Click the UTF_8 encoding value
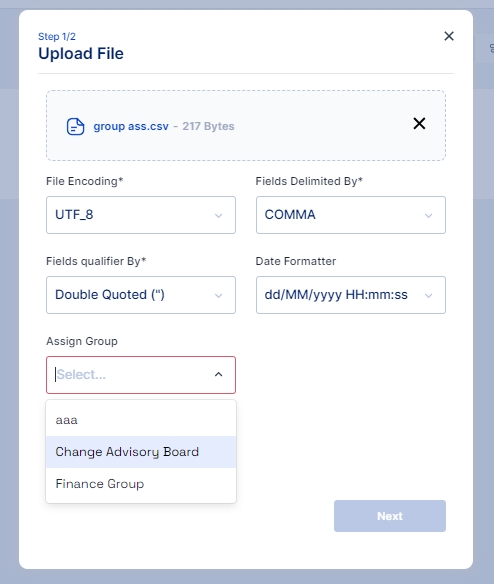 [x=74, y=215]
